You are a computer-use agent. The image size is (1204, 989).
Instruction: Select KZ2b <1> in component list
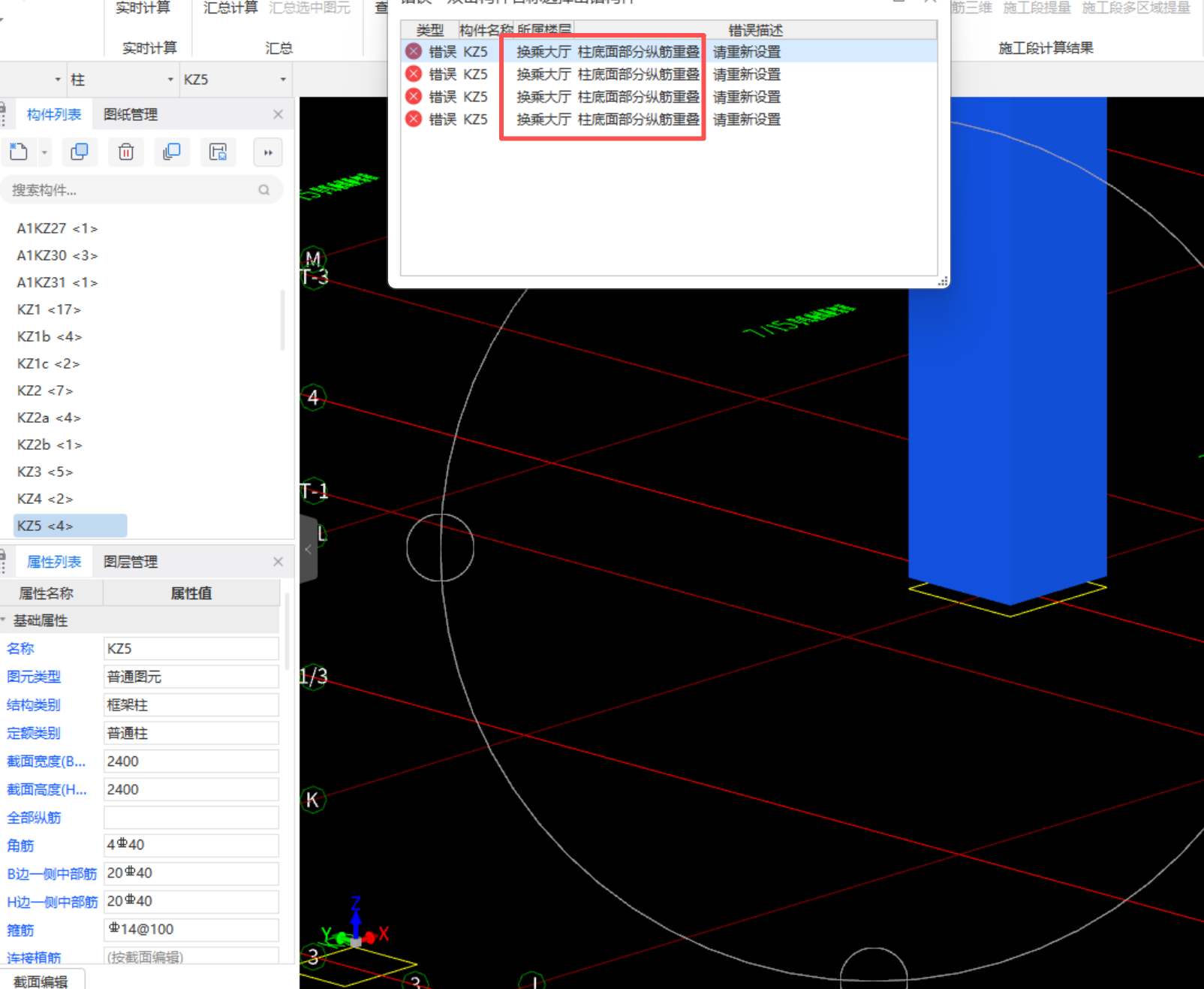50,445
